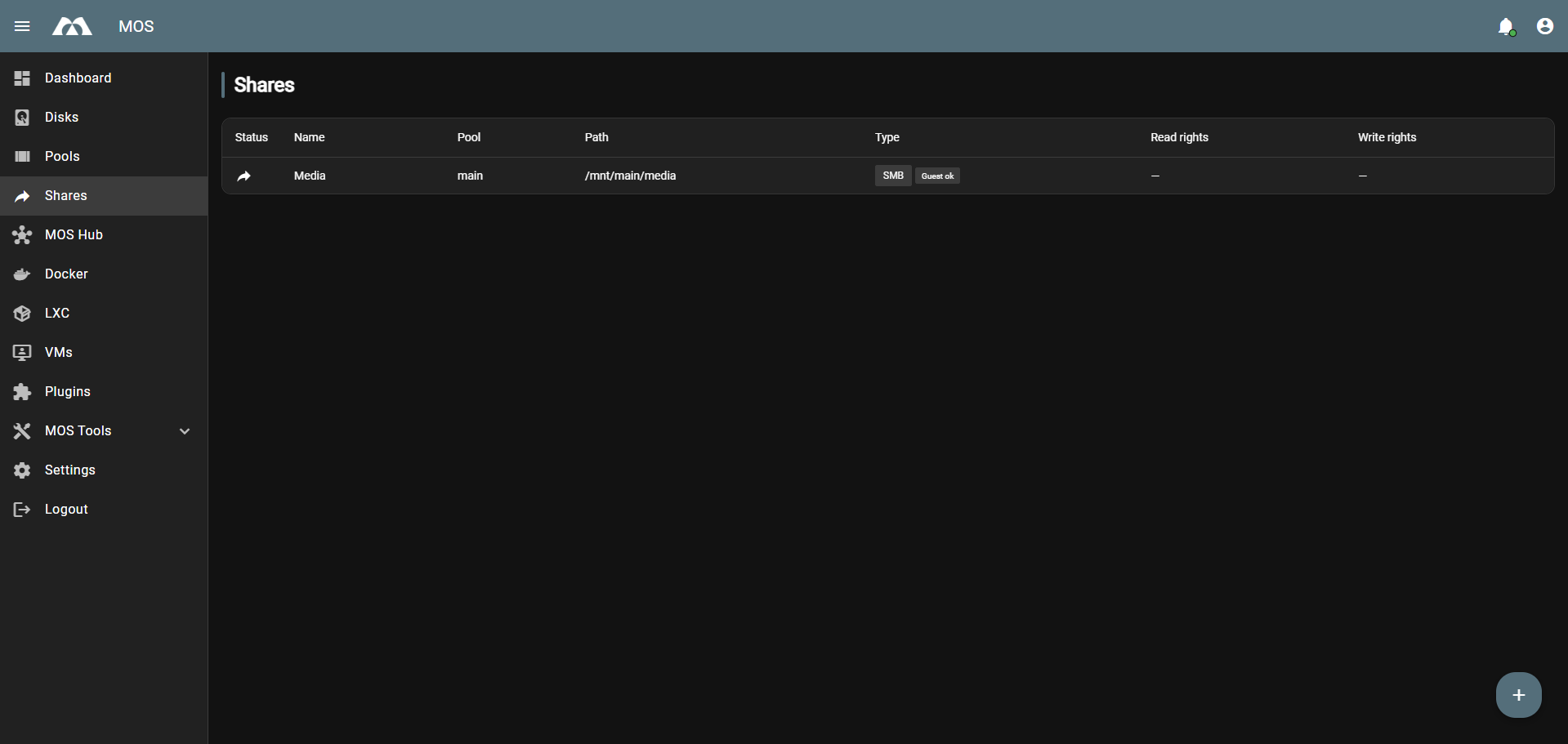
Task: Click the SMB type badge
Action: tap(892, 176)
